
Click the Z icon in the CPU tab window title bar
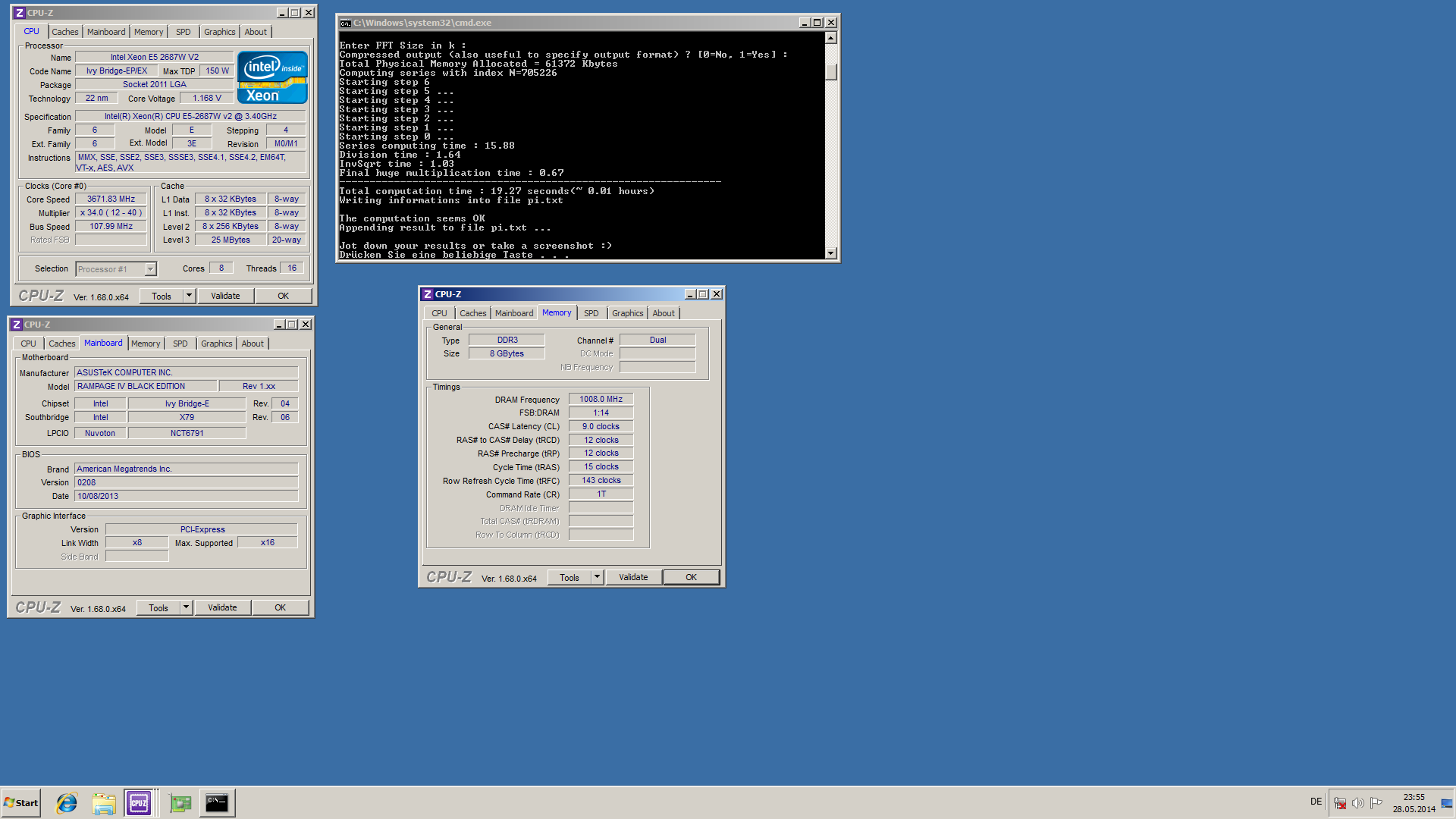pyautogui.click(x=20, y=13)
